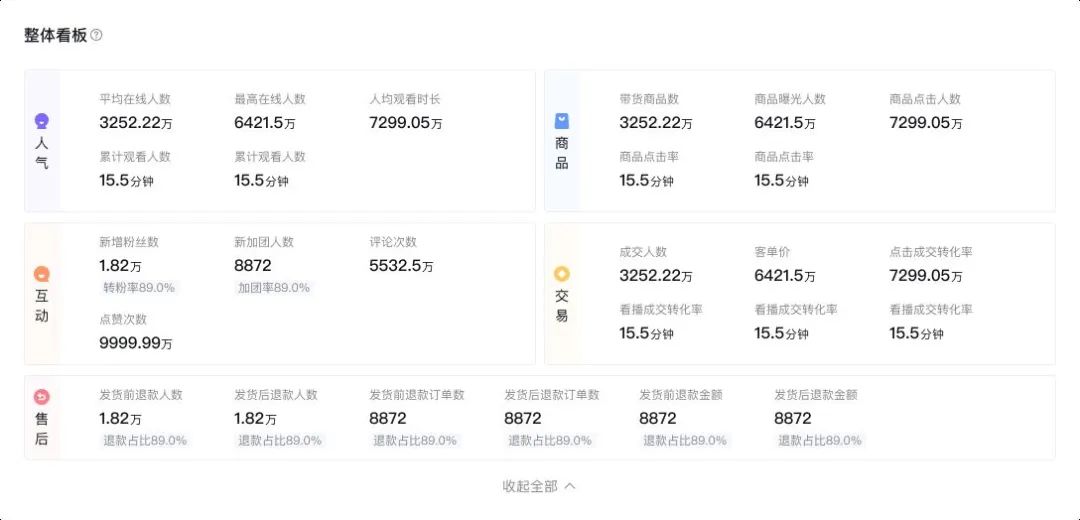The height and width of the screenshot is (520, 1080).
Task: Select the 转粉率89.0% tag
Action: click(139, 288)
